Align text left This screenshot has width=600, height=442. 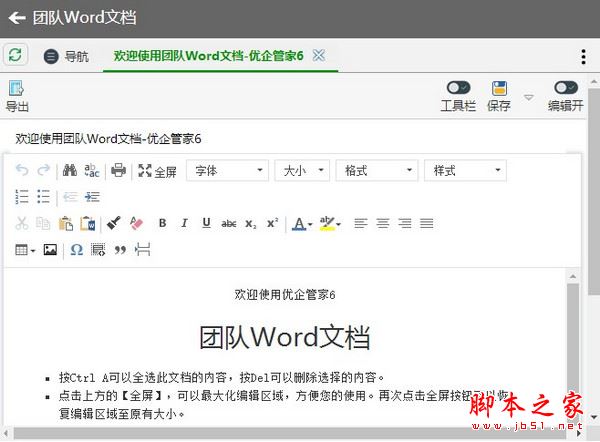tap(361, 223)
